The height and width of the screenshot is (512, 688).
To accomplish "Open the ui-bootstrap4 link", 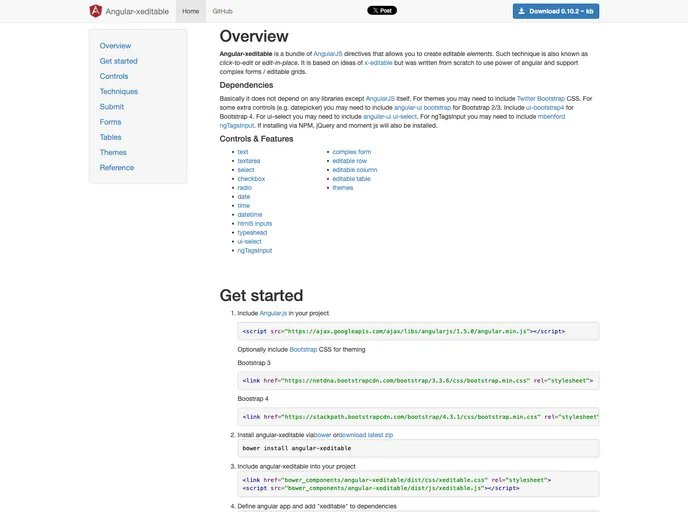I will tap(545, 107).
